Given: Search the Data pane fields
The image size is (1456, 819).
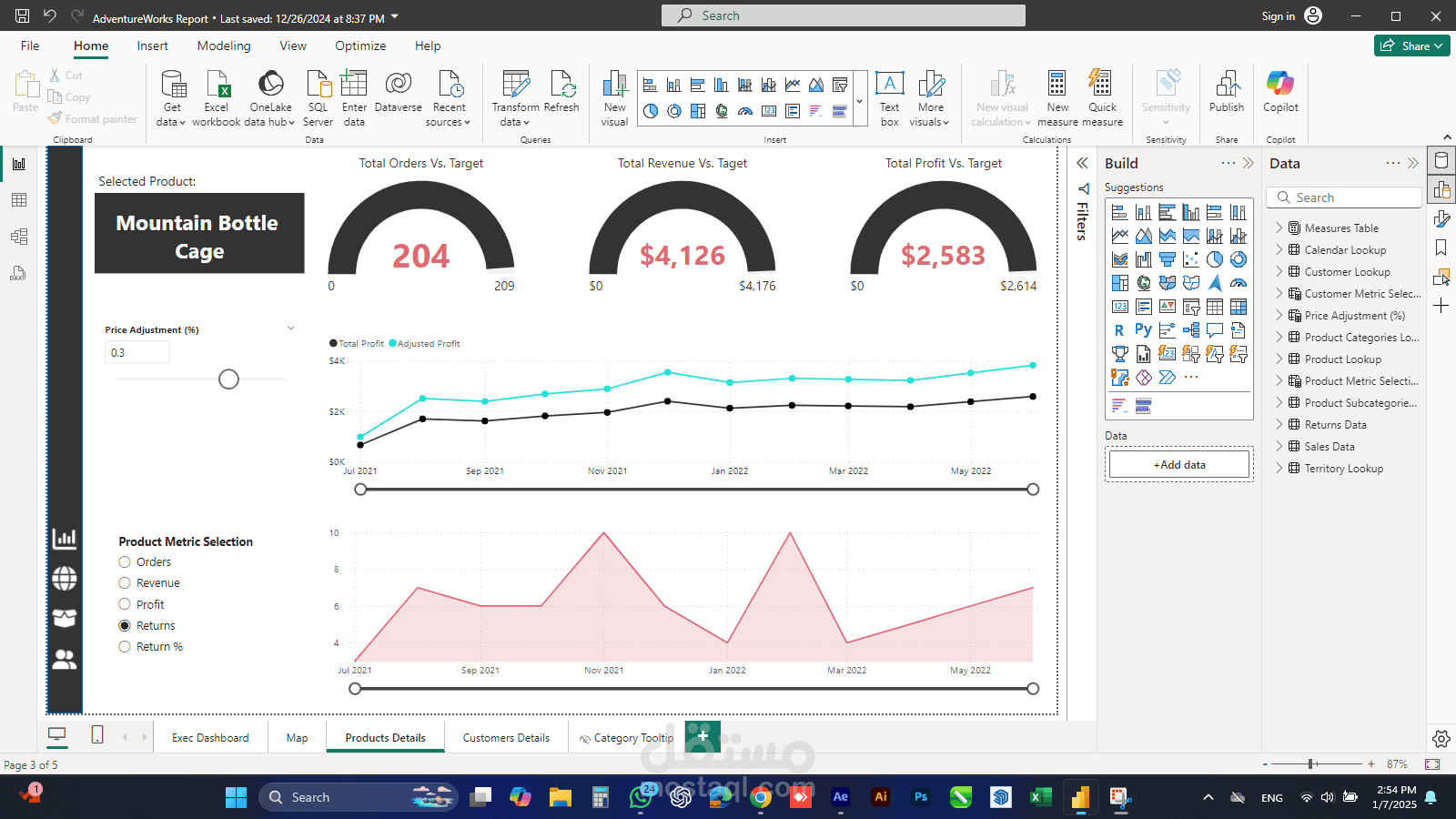Looking at the screenshot, I should tap(1344, 197).
